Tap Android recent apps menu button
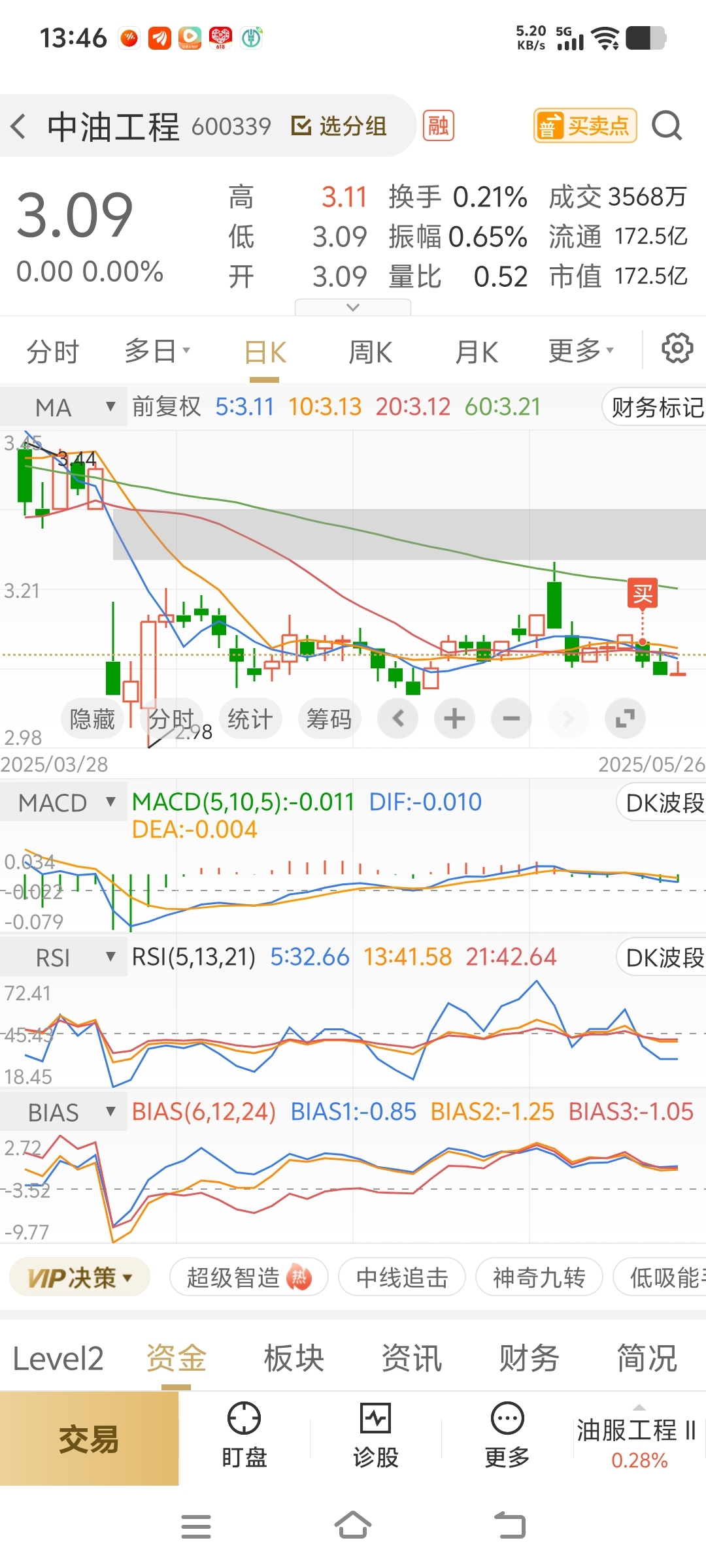Image resolution: width=706 pixels, height=1568 pixels. click(196, 1527)
